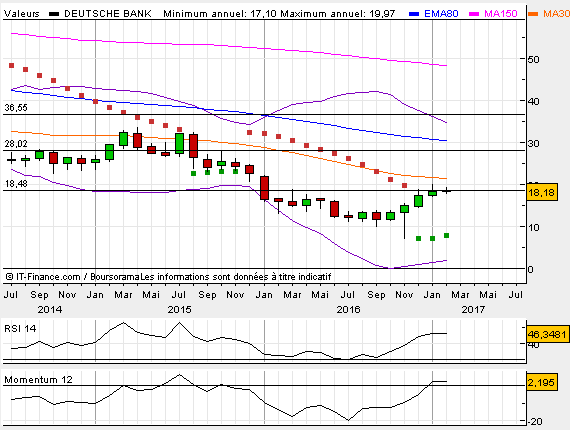
Task: Click the 28,02 horizontal level label
Action: coord(16,144)
